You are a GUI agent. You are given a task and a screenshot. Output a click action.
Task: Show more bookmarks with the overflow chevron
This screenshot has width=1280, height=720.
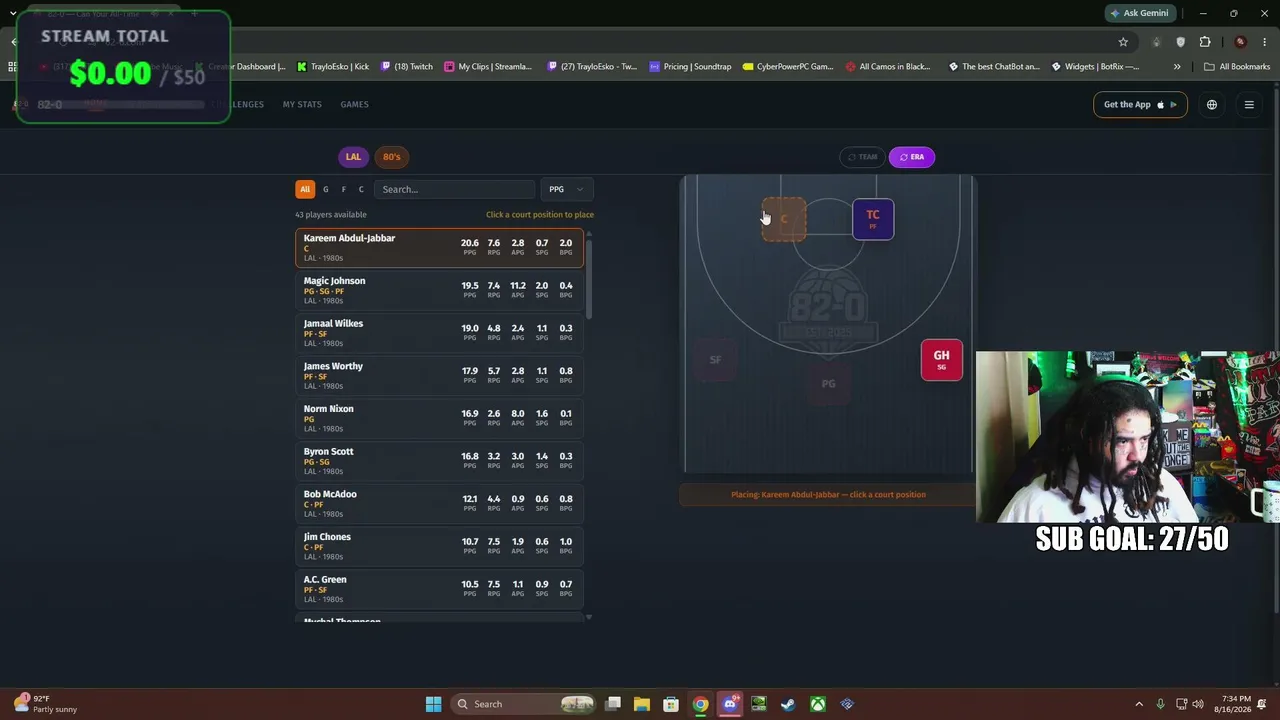point(1177,67)
